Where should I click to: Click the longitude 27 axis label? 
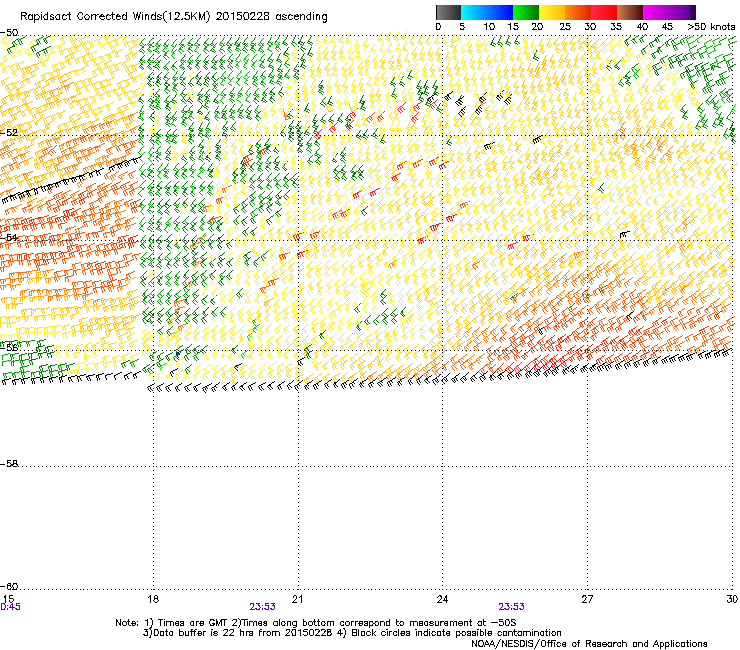click(587, 599)
